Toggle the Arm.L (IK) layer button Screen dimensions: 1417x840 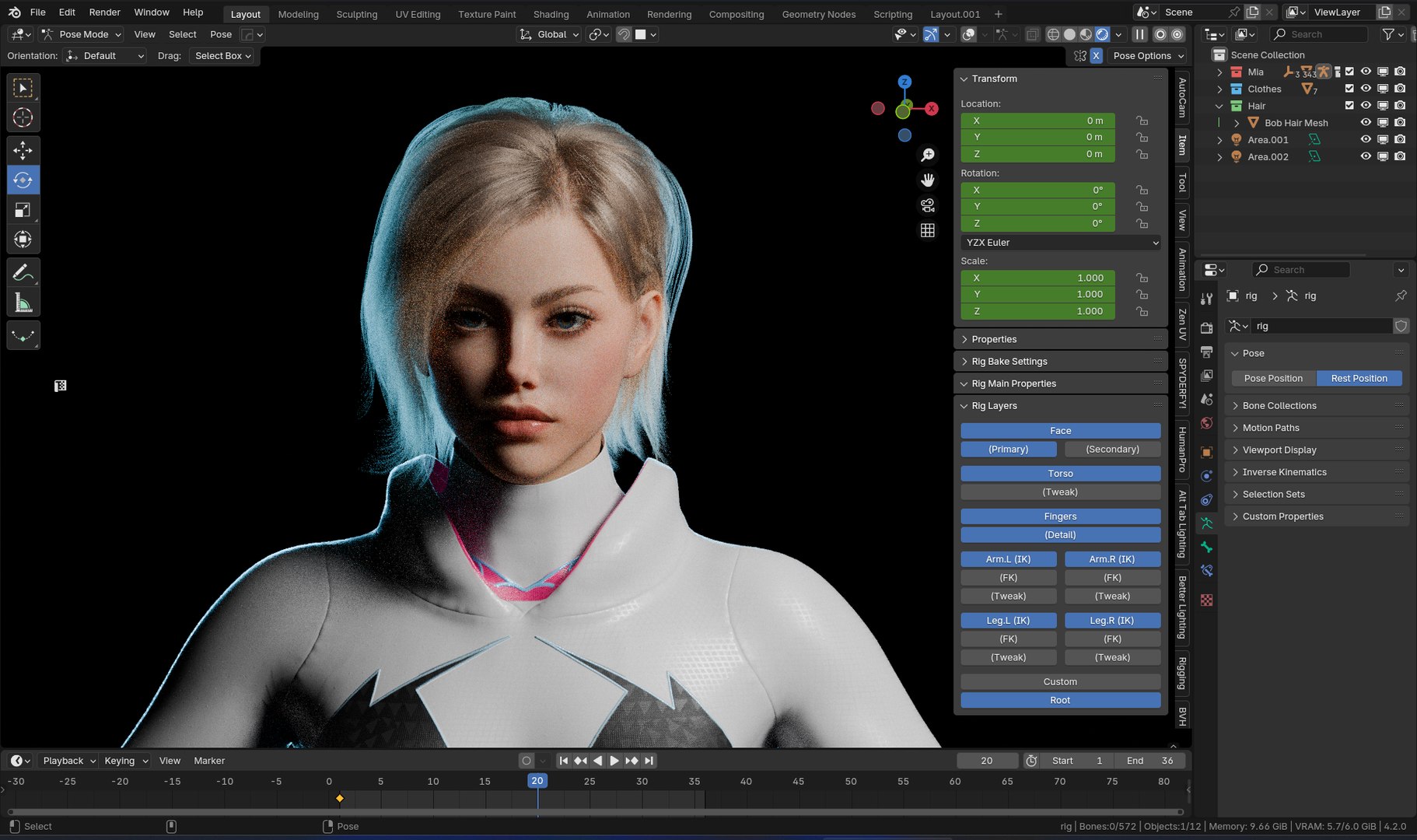click(x=1009, y=559)
